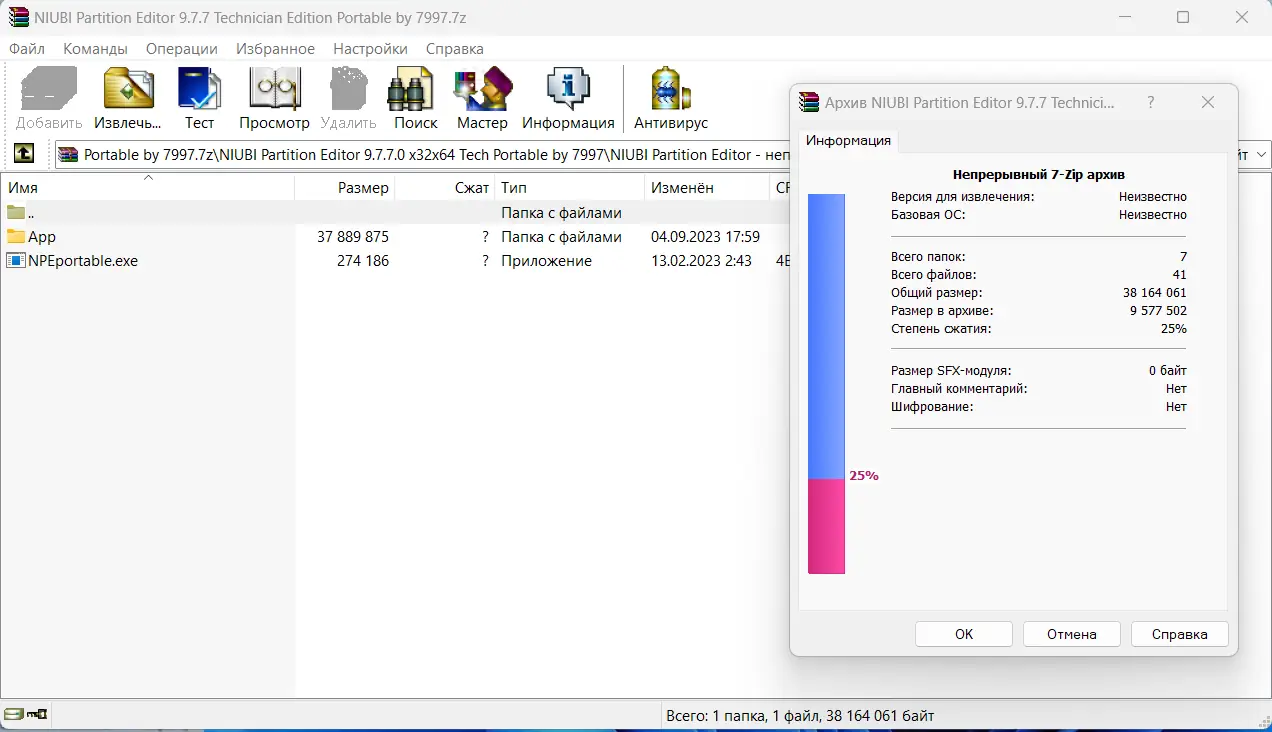
Task: Open the Команды menu
Action: tap(95, 48)
